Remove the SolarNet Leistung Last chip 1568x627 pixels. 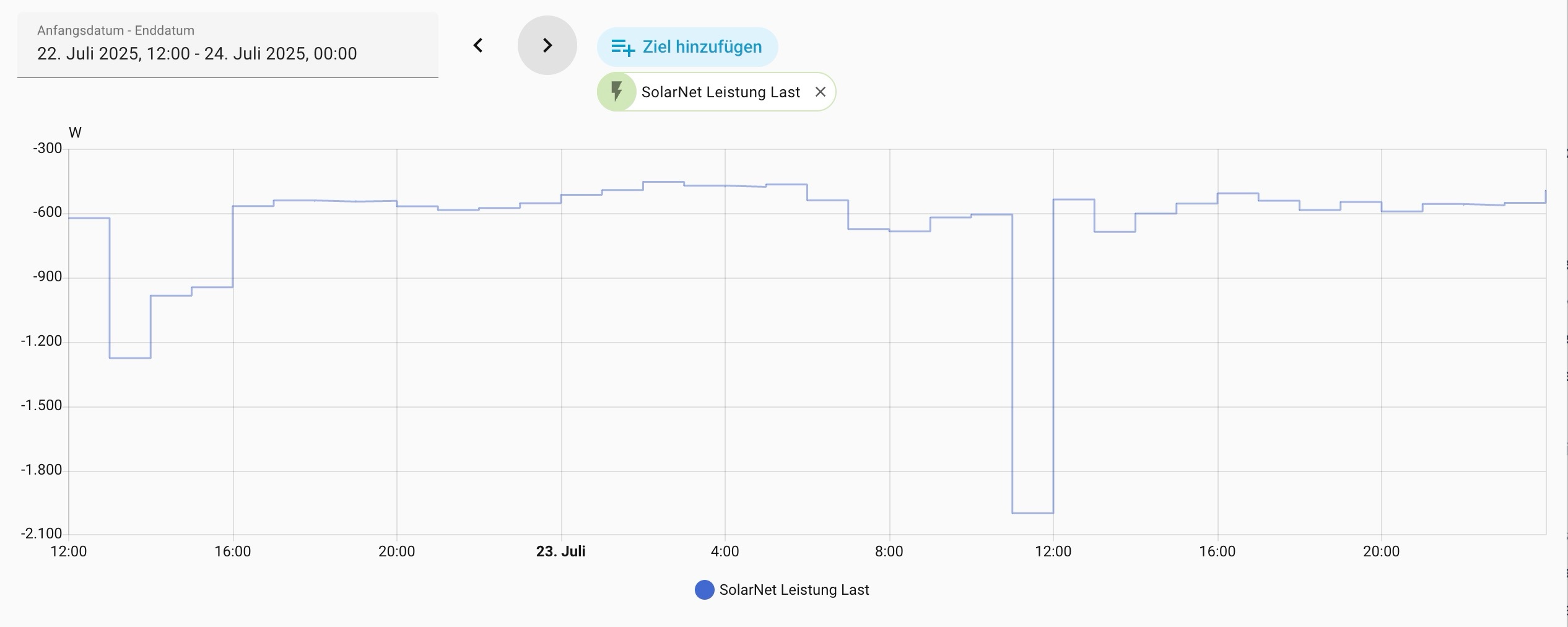pyautogui.click(x=821, y=92)
